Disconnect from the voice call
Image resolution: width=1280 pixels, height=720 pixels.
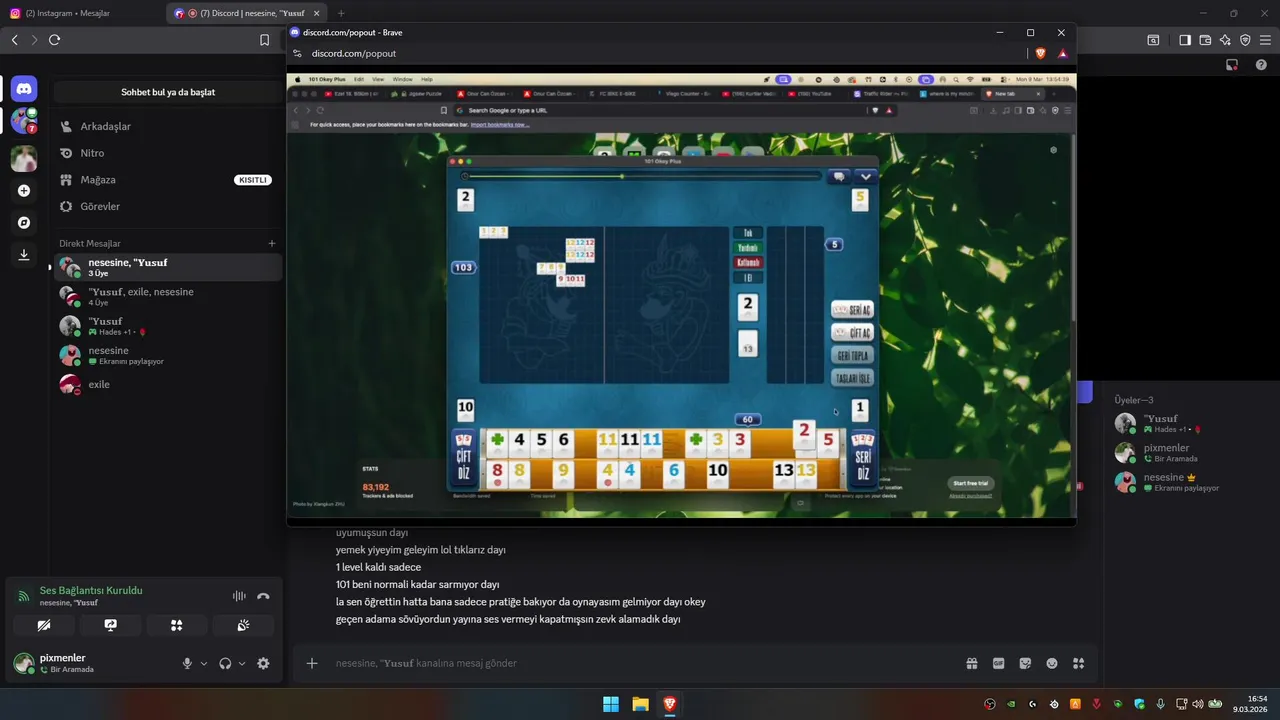click(x=263, y=596)
